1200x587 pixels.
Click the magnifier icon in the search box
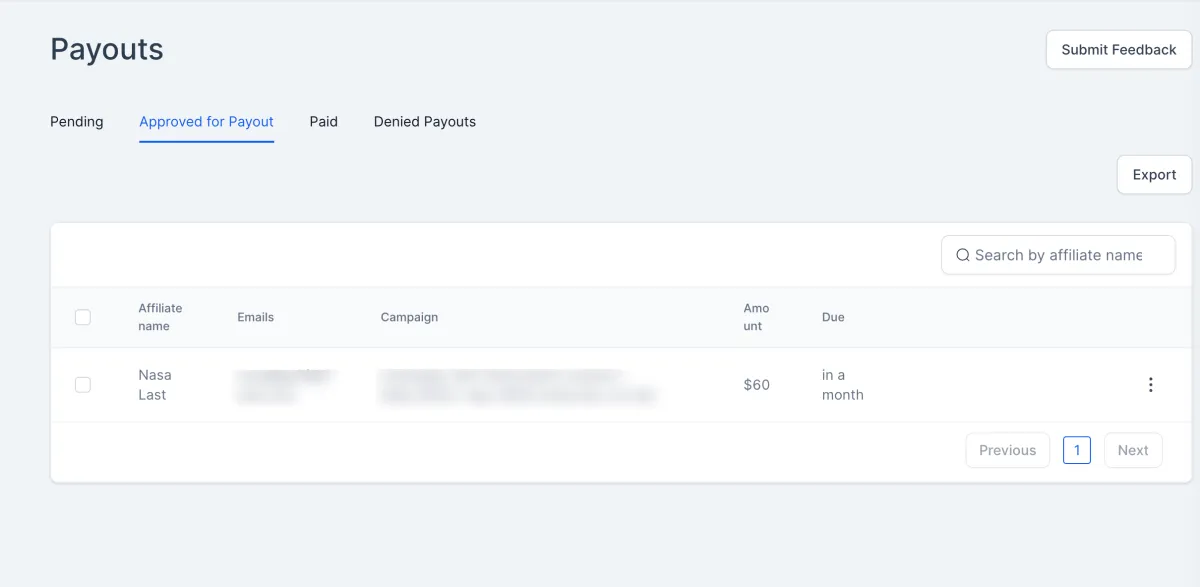pyautogui.click(x=963, y=255)
